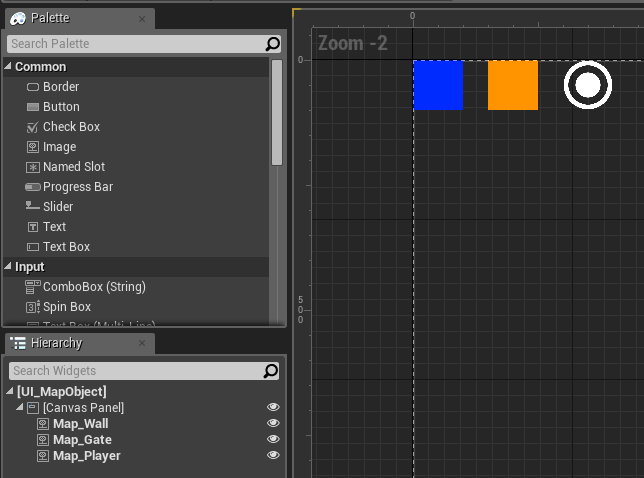Screen dimensions: 644x478
Task: Select the Map_Player row in Hierarchy
Action: point(144,456)
